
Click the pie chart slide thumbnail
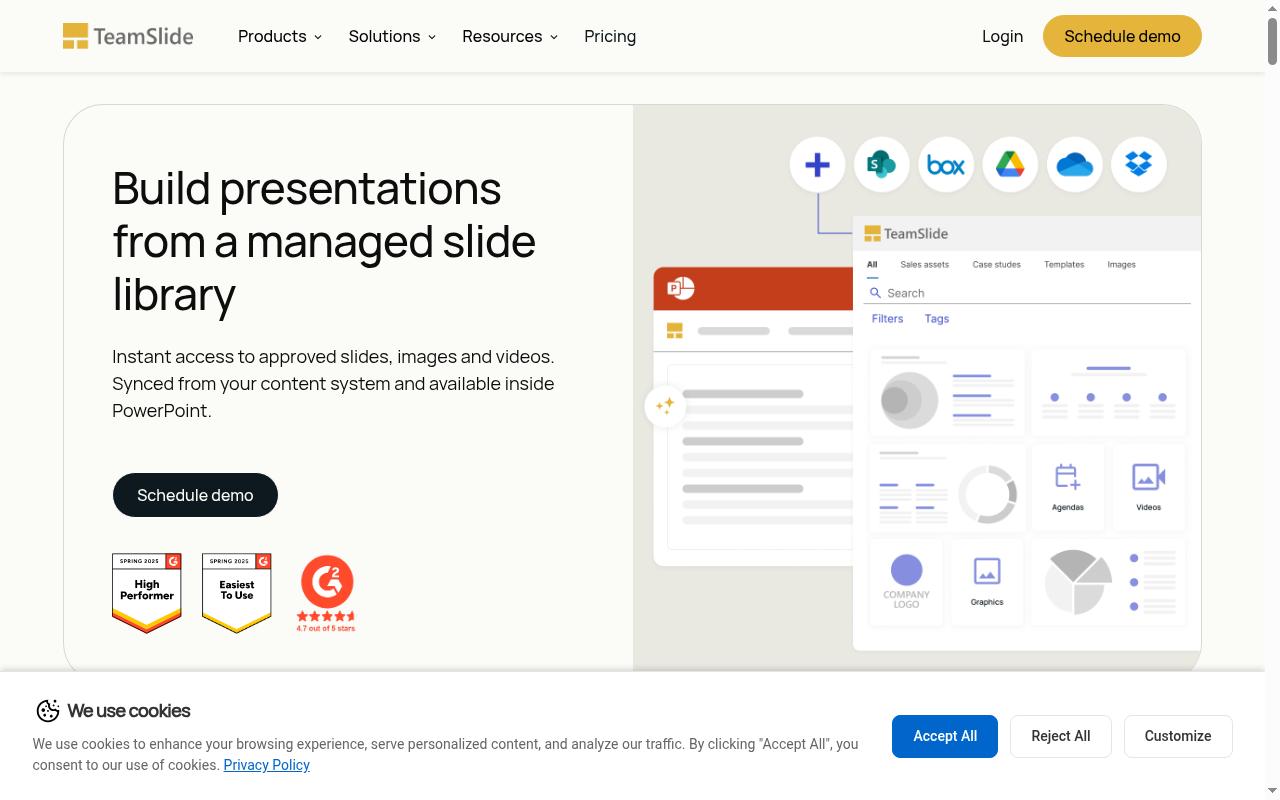pos(1109,582)
